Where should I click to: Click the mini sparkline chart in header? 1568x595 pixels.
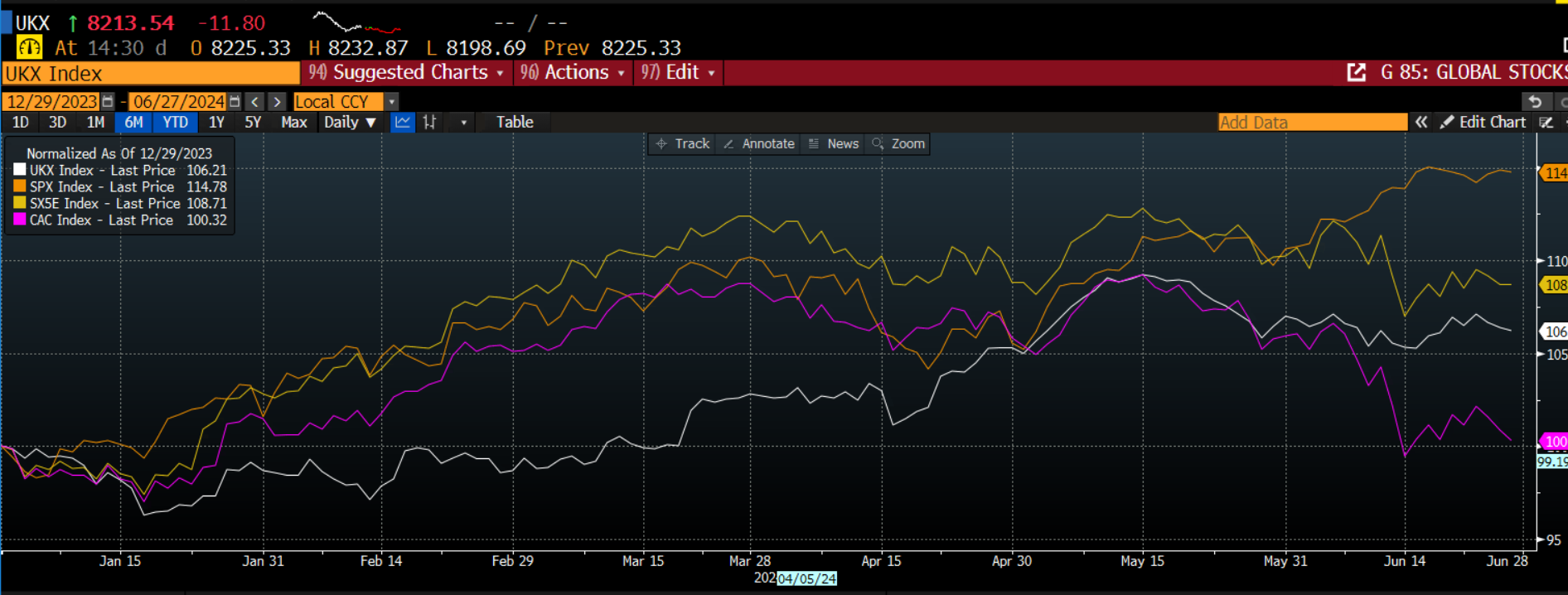point(356,22)
